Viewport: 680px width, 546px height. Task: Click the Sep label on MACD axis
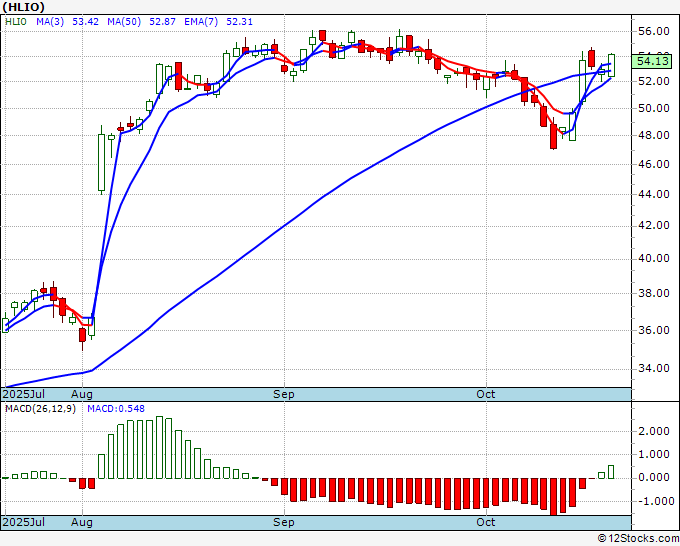coord(284,522)
